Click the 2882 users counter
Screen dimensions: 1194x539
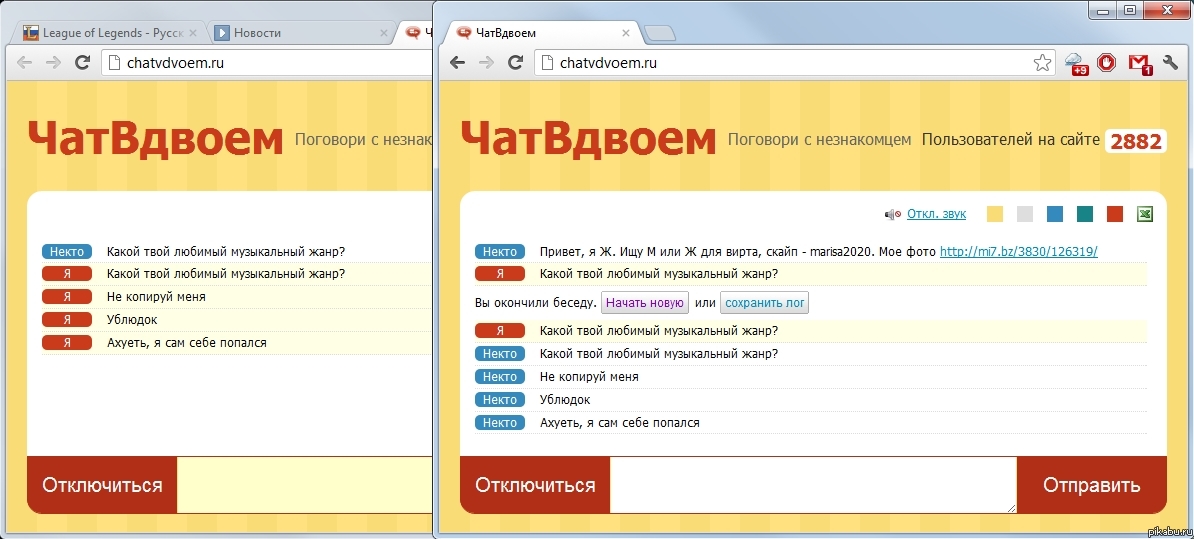click(1135, 141)
